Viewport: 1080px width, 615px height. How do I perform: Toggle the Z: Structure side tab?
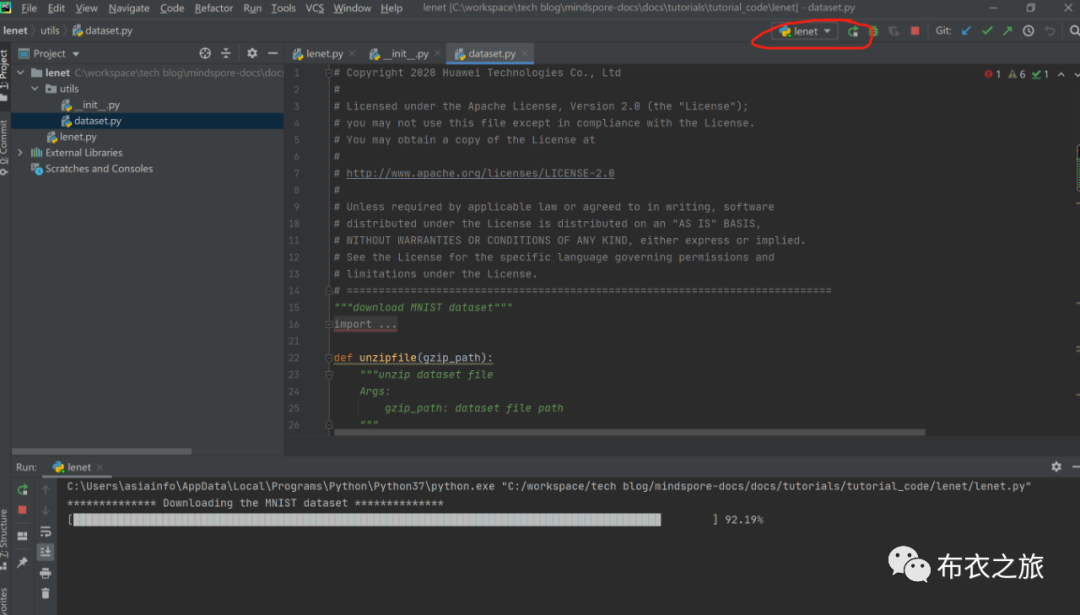coord(4,540)
